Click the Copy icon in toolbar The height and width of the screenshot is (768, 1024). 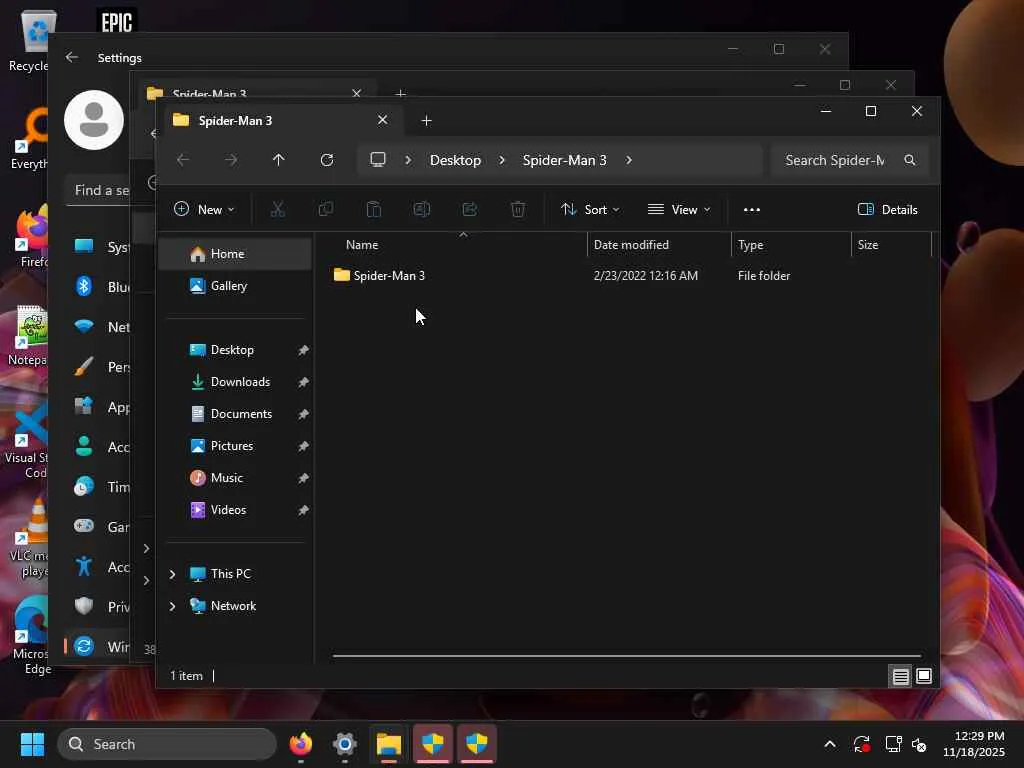[x=325, y=209]
